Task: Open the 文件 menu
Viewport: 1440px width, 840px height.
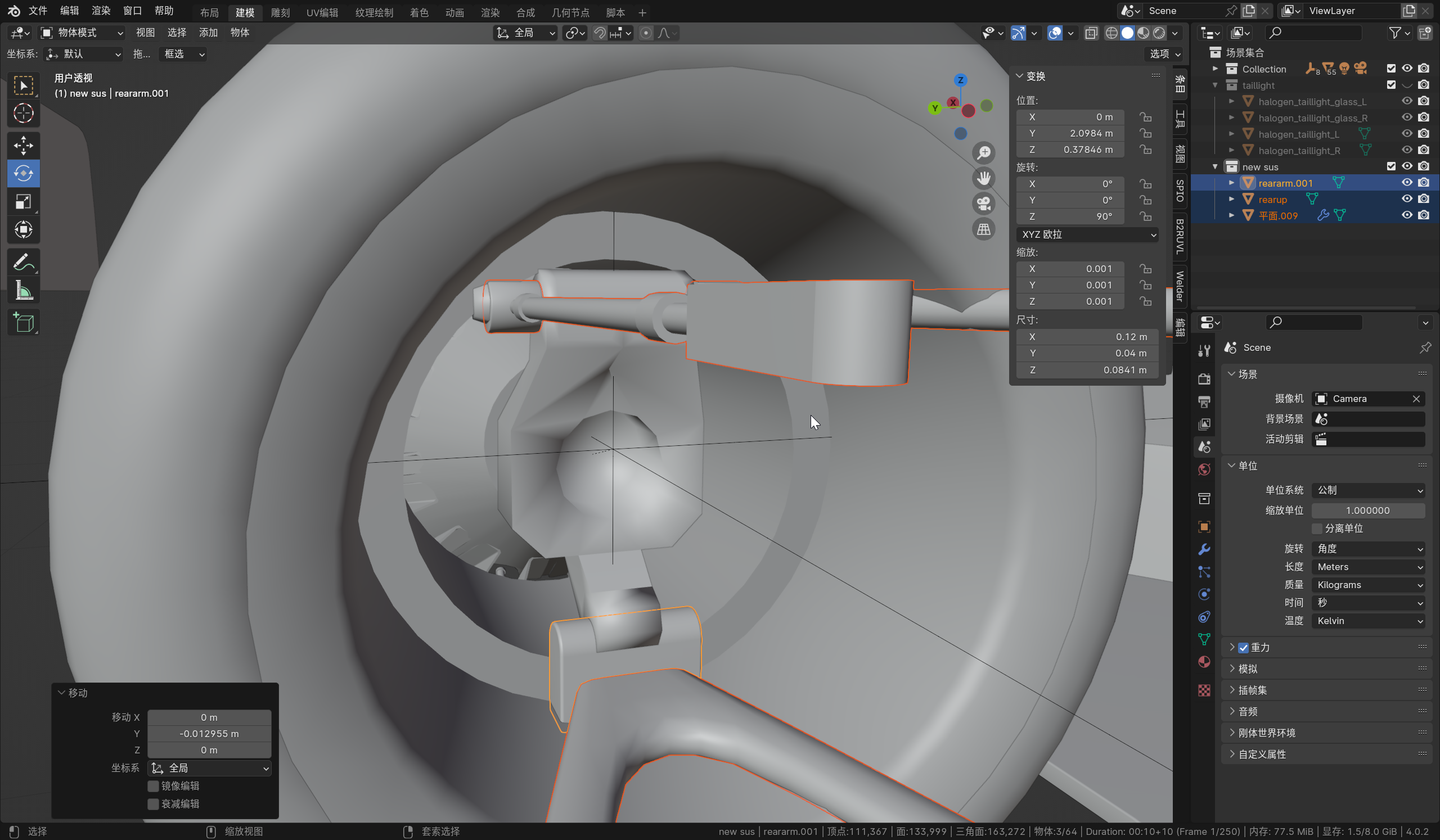Action: click(x=38, y=11)
